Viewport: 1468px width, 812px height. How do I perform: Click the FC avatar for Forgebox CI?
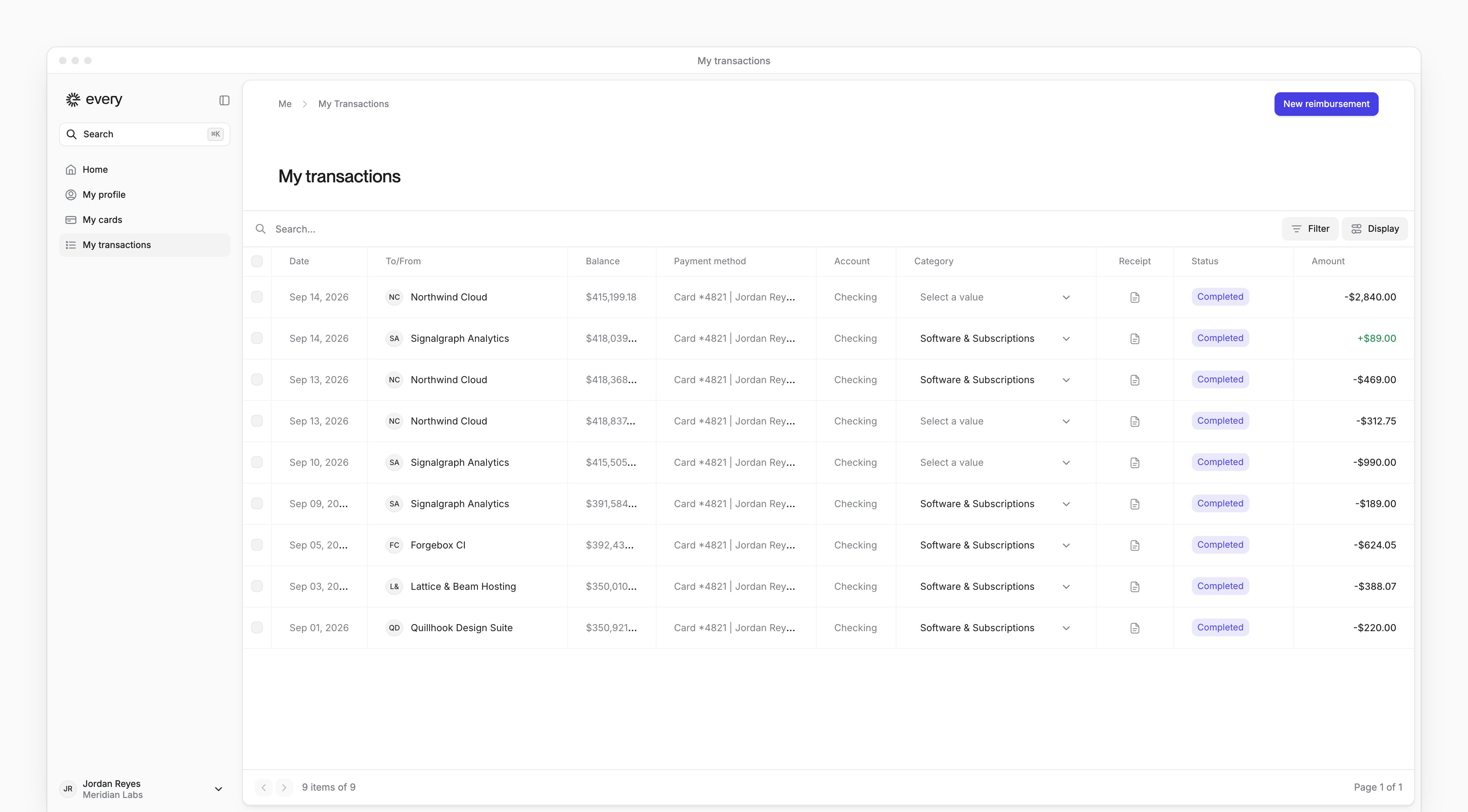[x=394, y=545]
